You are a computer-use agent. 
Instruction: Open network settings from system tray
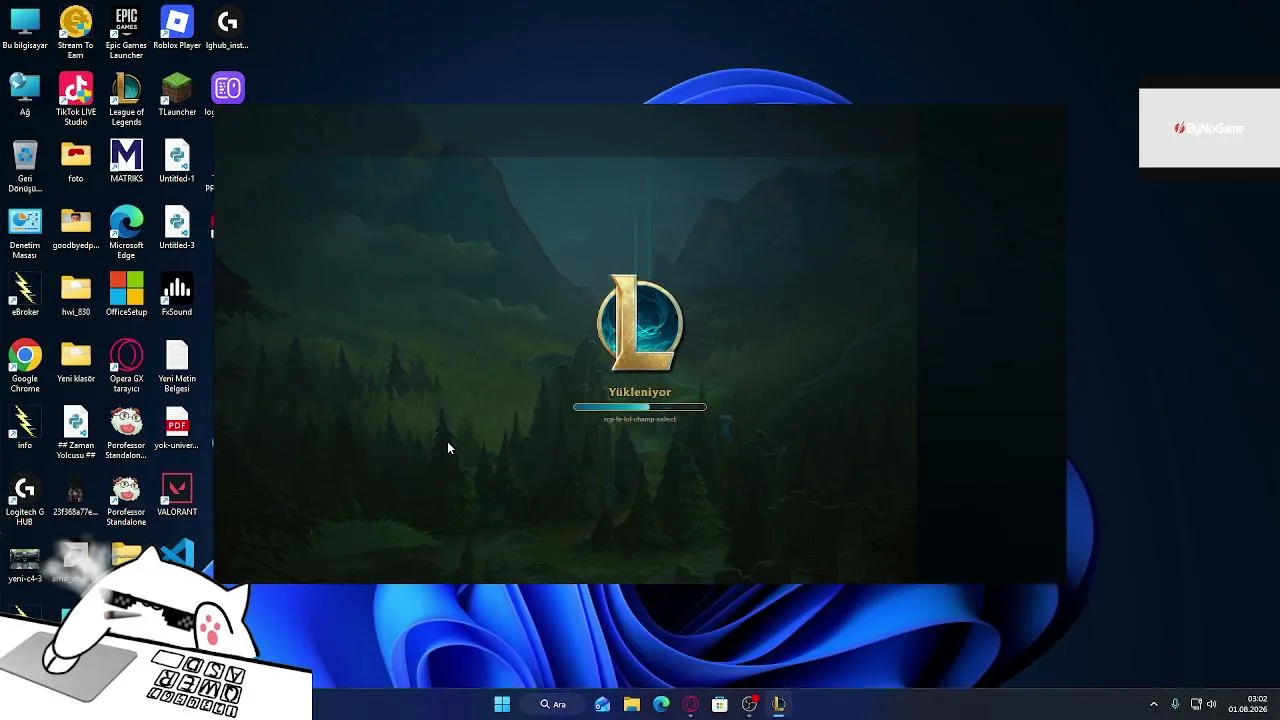click(x=1196, y=704)
